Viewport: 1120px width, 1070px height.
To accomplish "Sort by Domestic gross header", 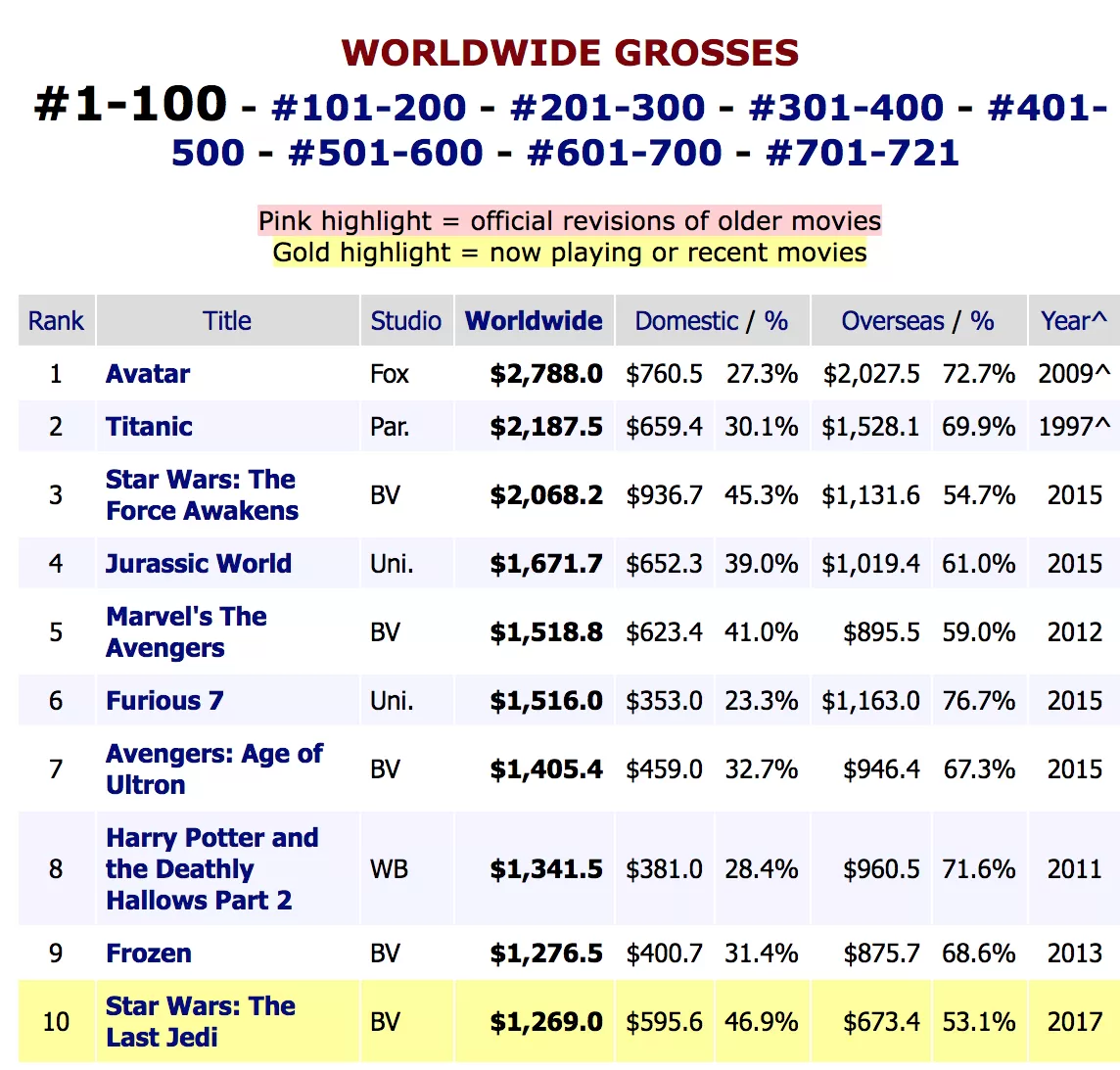I will coord(686,321).
